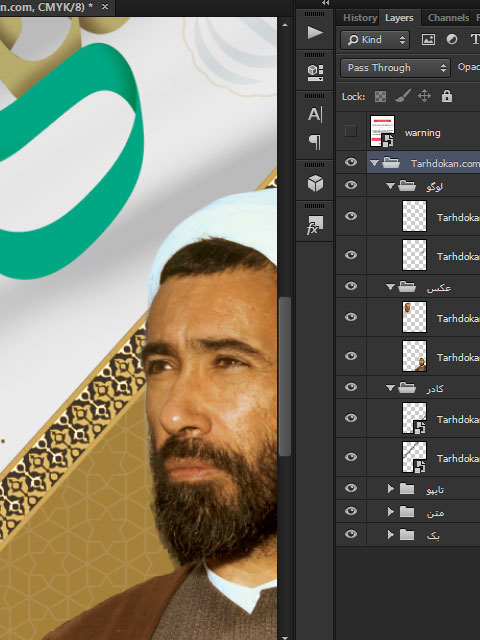Click the scroll down arrow of canvas
The height and width of the screenshot is (640, 480).
285,637
